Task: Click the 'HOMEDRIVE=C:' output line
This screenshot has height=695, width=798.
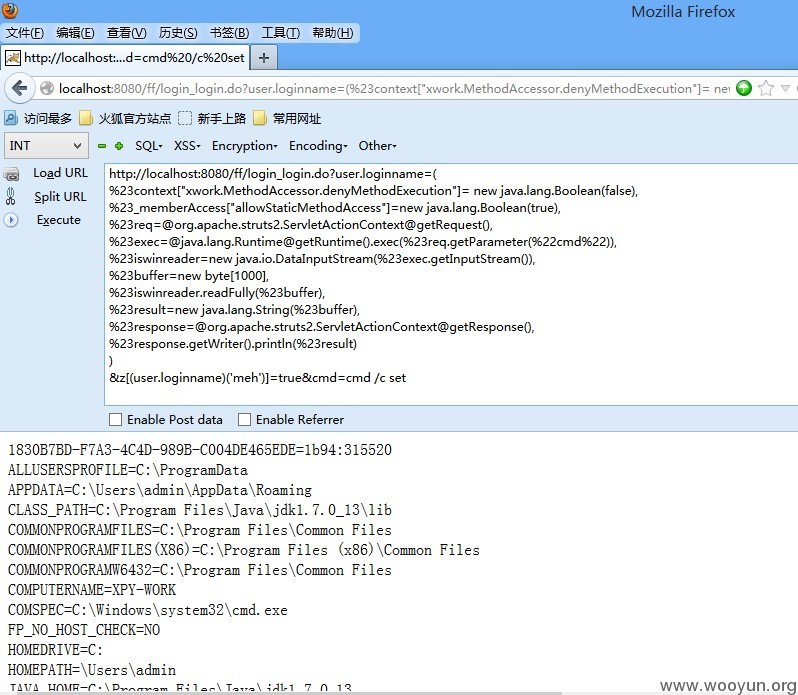Action: click(x=55, y=650)
